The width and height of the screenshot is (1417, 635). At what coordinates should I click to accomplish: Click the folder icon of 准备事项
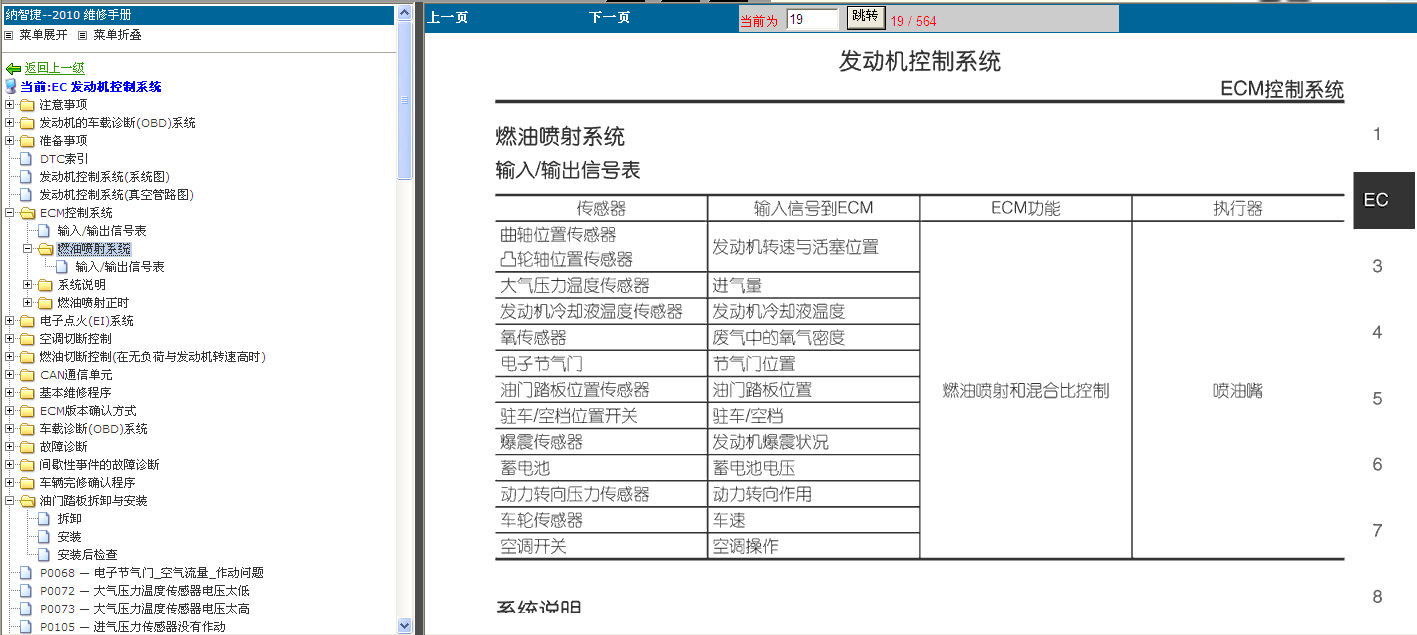click(x=27, y=141)
